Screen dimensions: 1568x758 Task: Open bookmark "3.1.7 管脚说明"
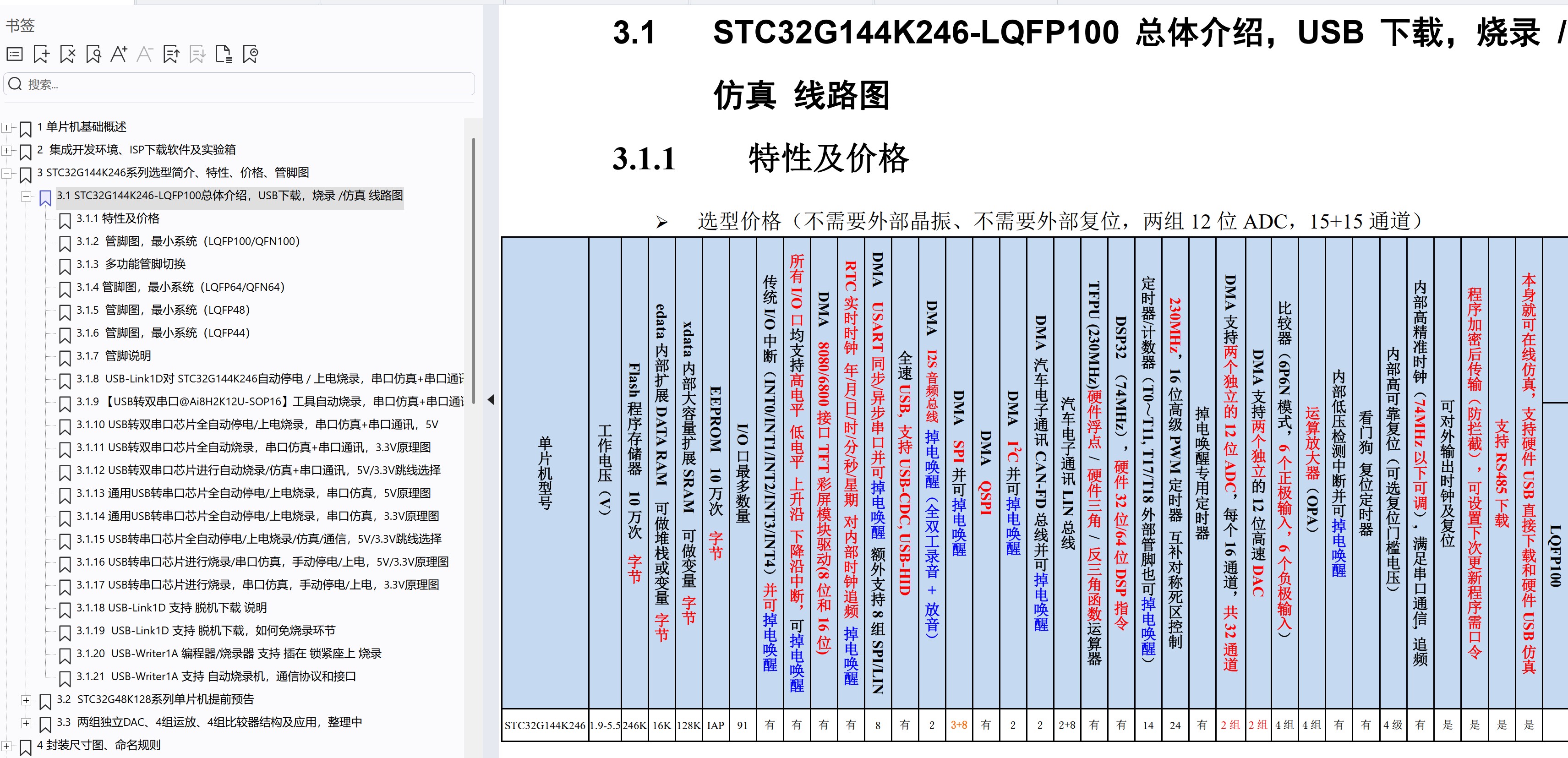click(114, 355)
